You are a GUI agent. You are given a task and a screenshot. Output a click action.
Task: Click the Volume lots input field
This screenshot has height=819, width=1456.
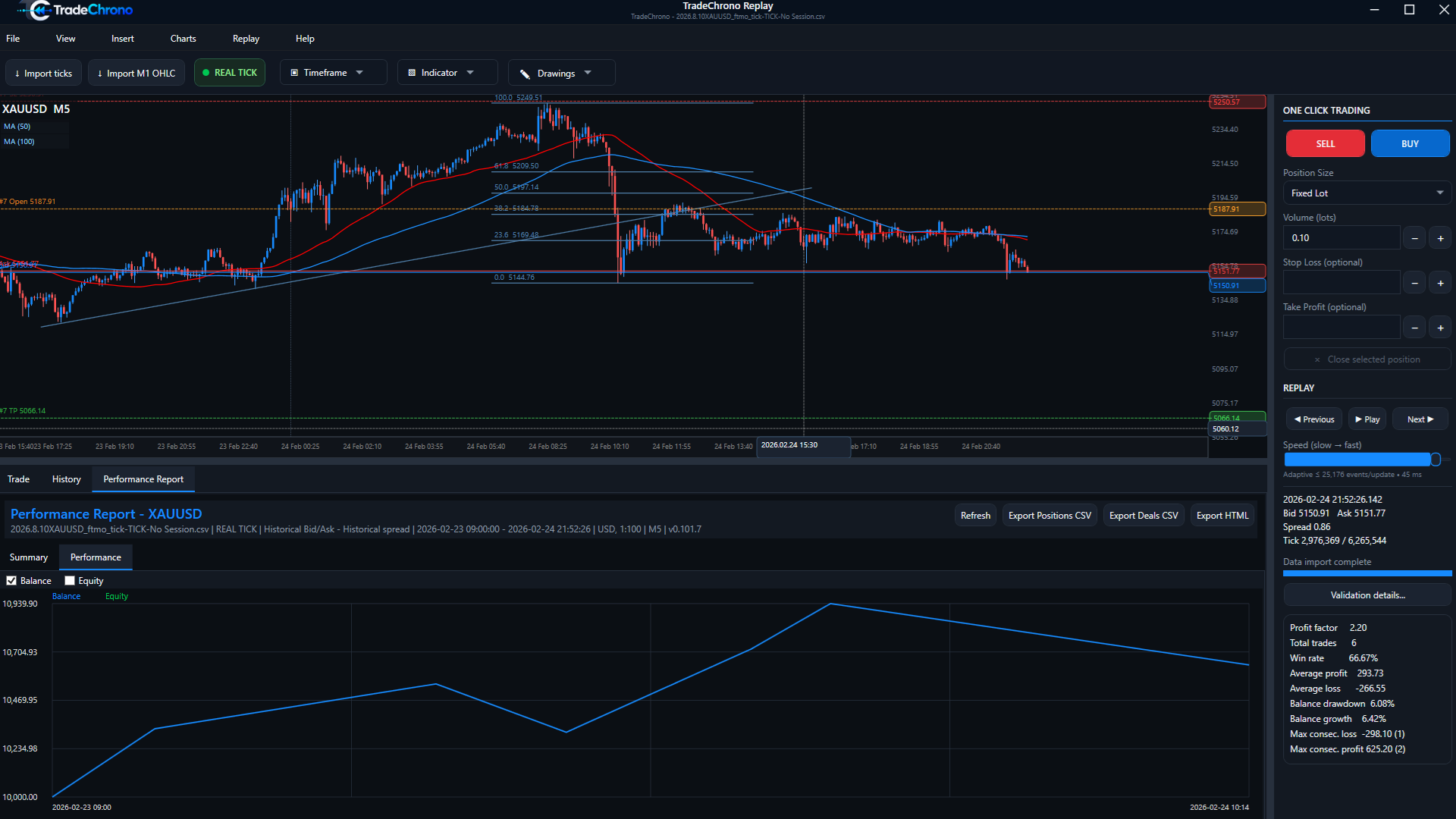pyautogui.click(x=1341, y=237)
